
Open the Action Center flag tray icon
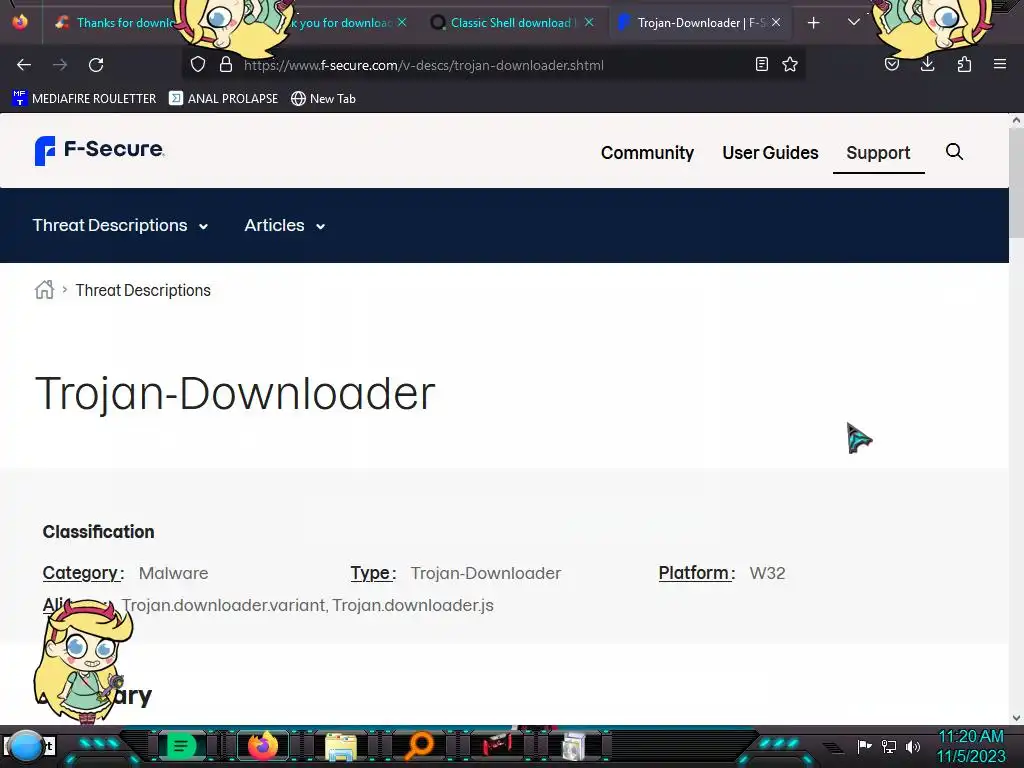click(864, 746)
